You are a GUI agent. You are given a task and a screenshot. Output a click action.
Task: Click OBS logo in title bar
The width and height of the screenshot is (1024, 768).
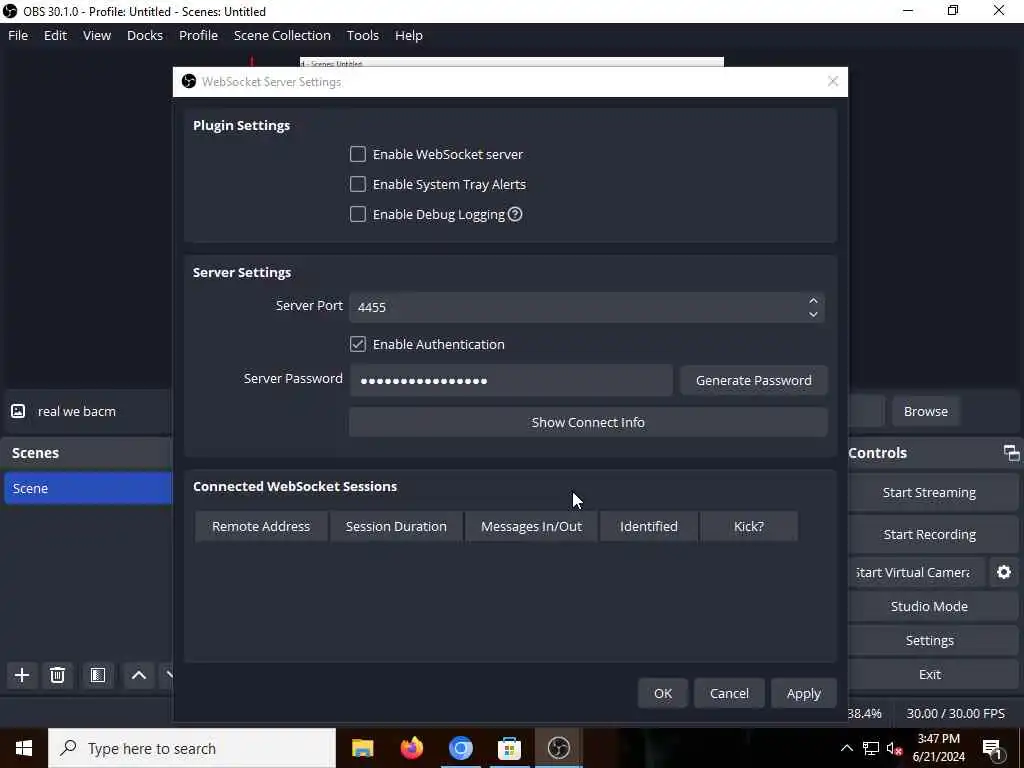pyautogui.click(x=10, y=11)
